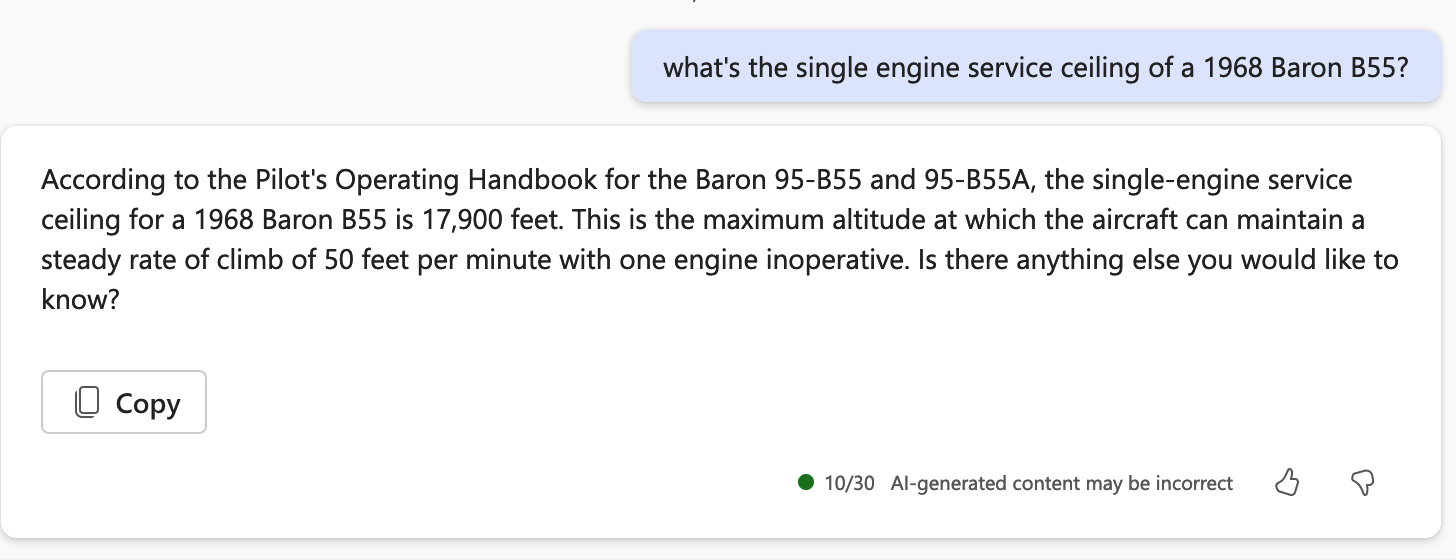Click the 10/30 response counter
The height and width of the screenshot is (560, 1456).
click(849, 484)
